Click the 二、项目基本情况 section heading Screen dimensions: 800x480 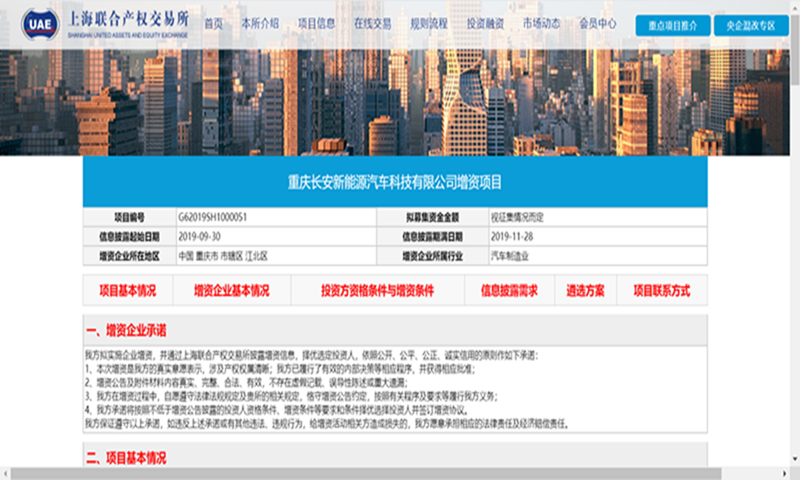(127, 458)
